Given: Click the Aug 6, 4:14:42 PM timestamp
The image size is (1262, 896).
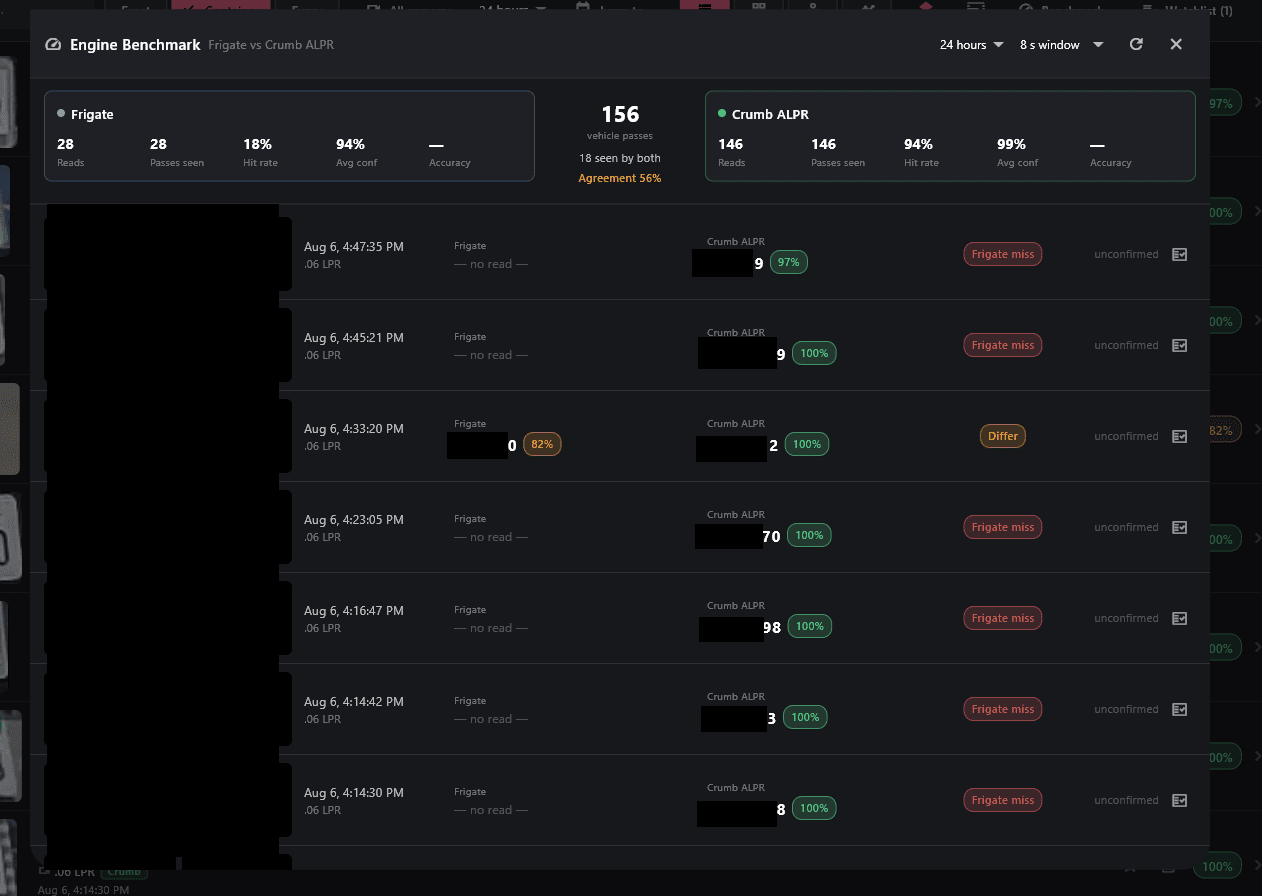Looking at the screenshot, I should 354,701.
